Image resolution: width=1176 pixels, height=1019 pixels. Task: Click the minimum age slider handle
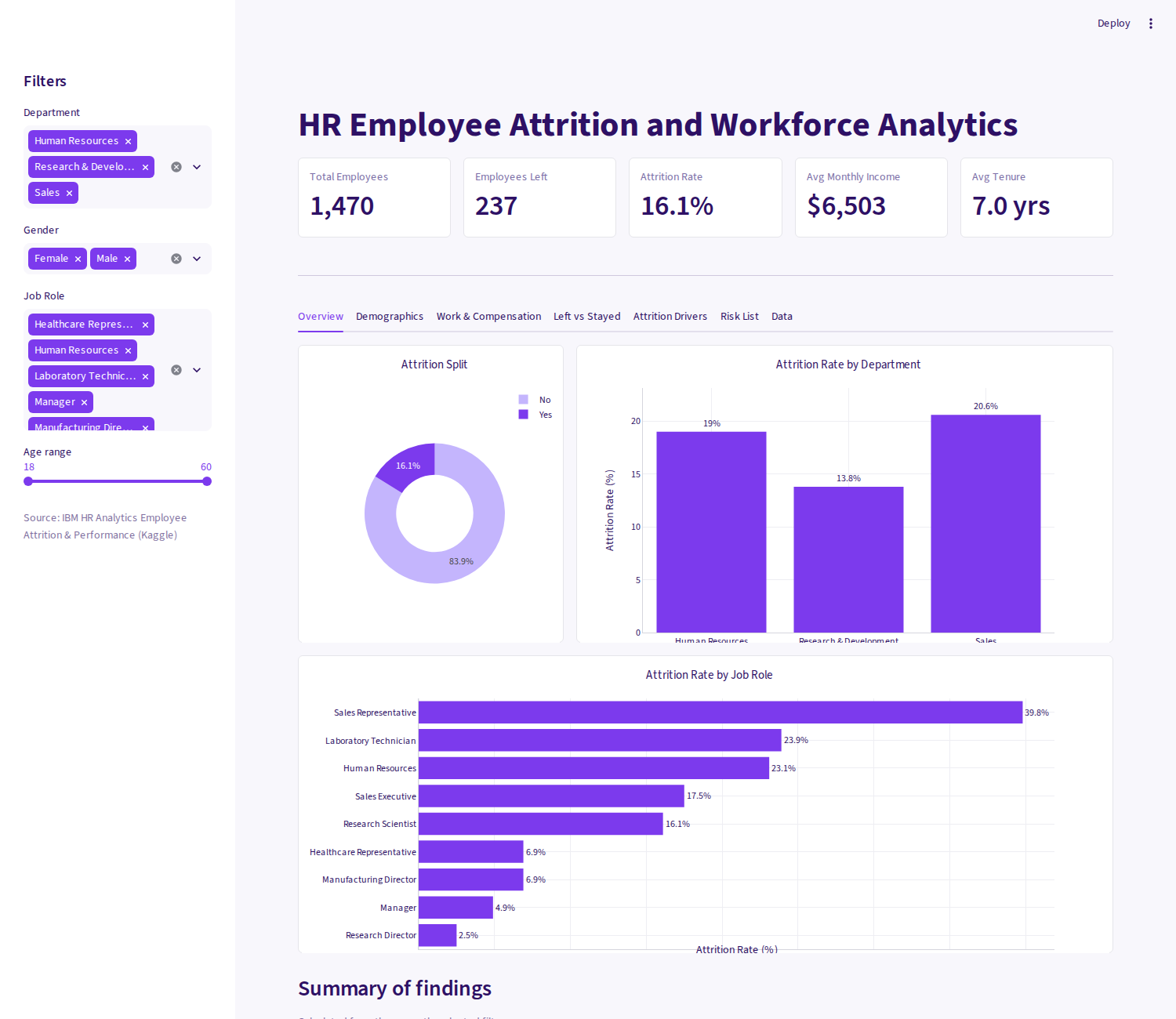28,481
